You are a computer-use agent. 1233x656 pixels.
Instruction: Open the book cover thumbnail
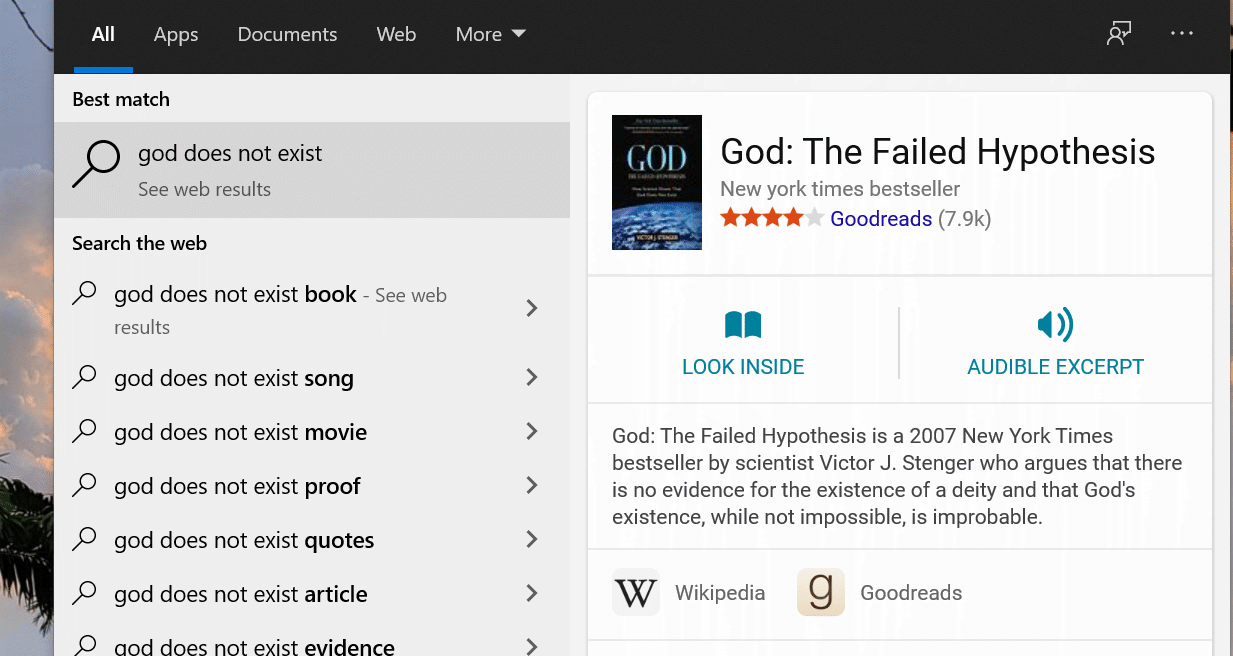point(657,182)
